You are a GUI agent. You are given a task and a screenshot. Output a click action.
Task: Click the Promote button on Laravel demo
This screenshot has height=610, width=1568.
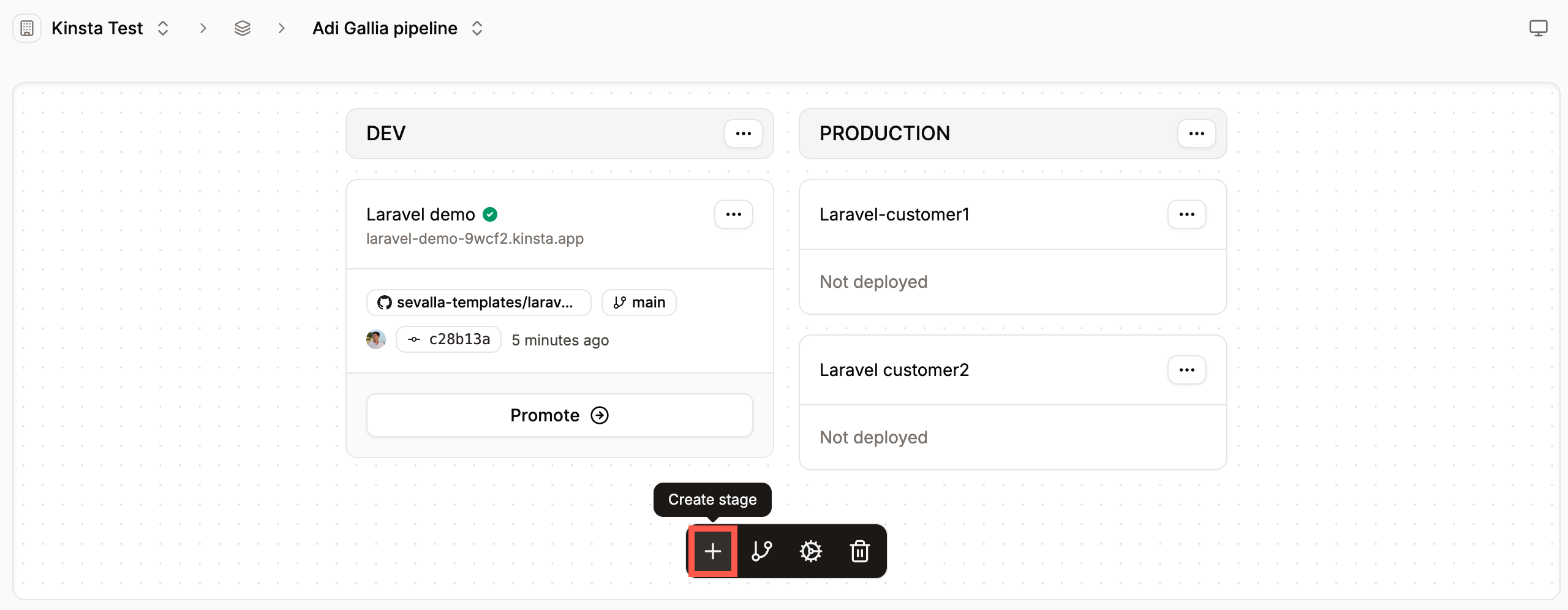[559, 415]
